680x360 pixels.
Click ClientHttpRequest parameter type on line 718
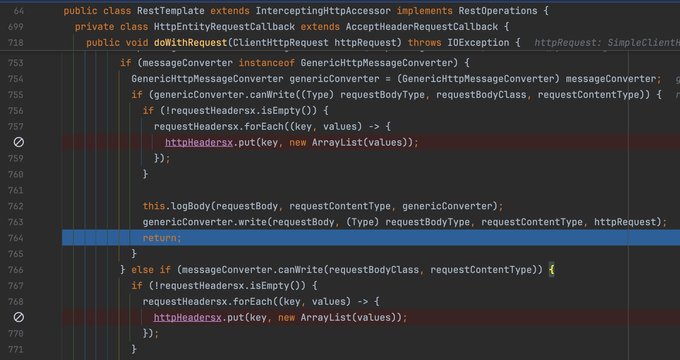281,43
